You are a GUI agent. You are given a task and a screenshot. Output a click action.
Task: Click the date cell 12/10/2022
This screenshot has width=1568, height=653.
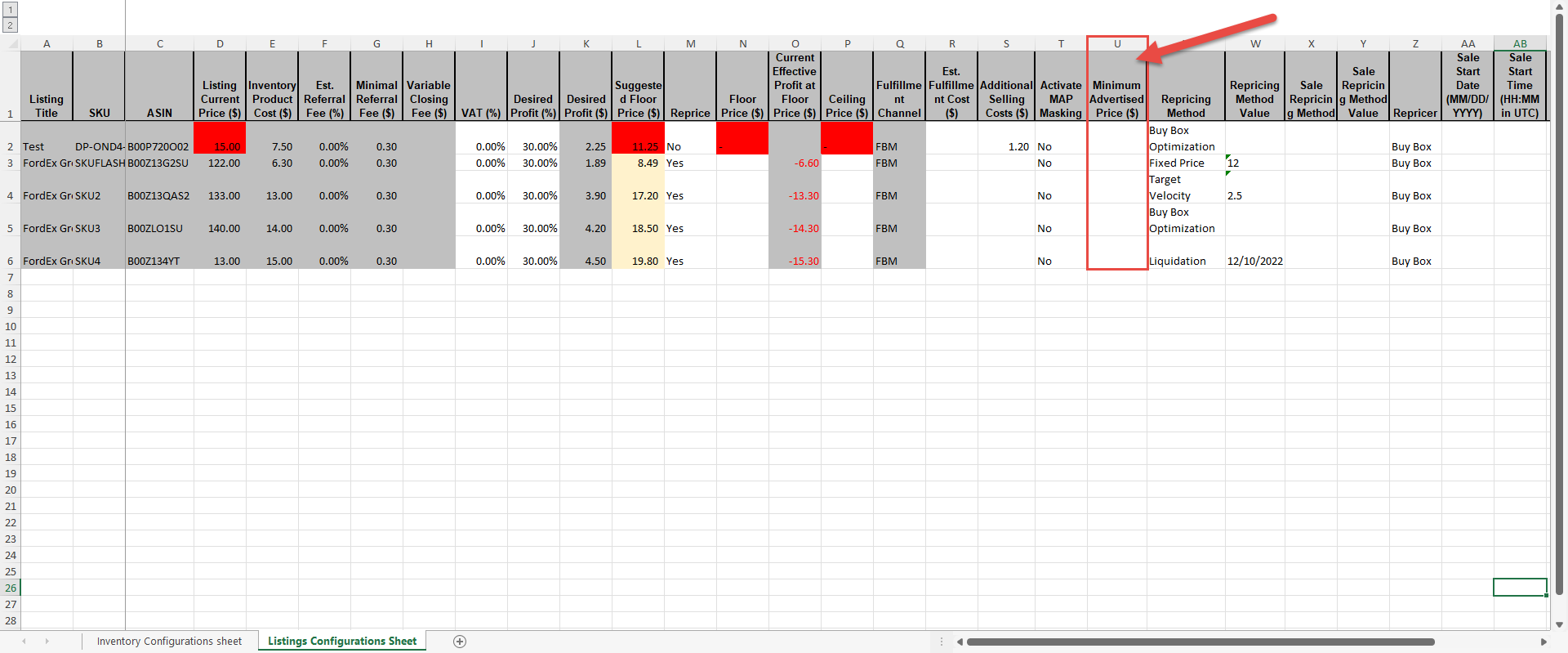point(1254,253)
